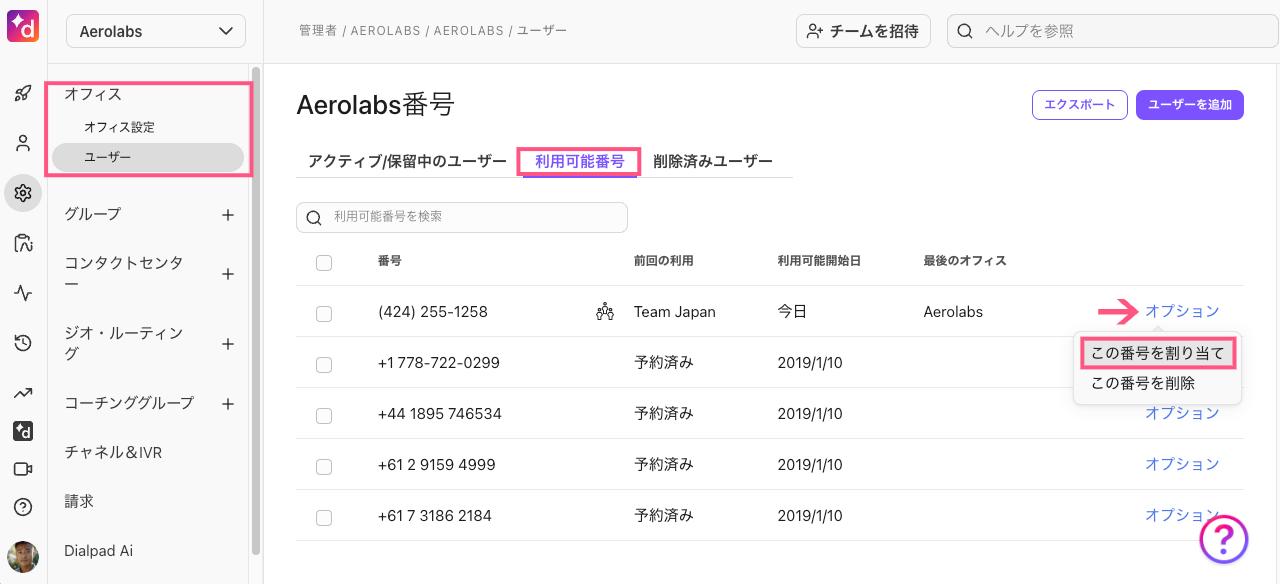Open the question mark help icon in sidebar
The height and width of the screenshot is (584, 1280).
point(23,507)
